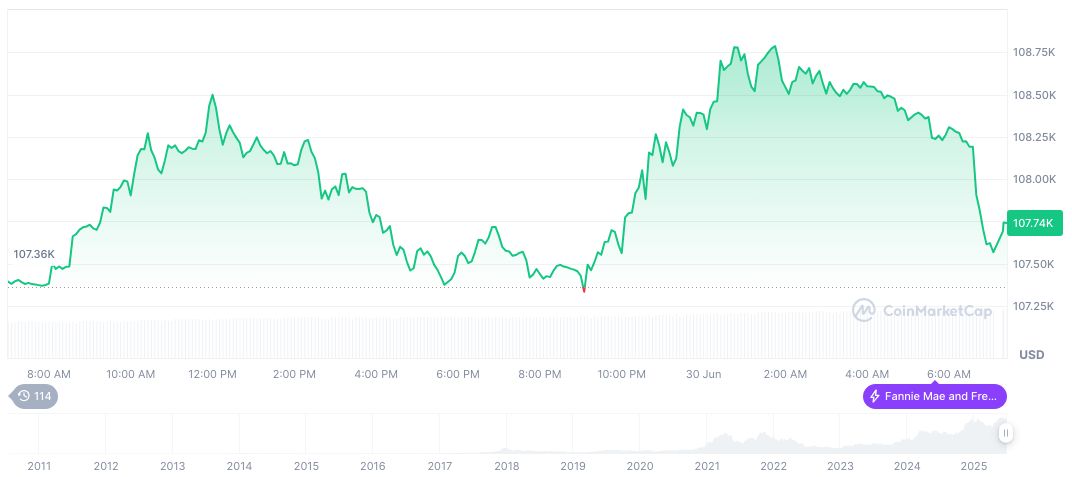Click the 12:00 PM time axis label
Screen dimensions: 1072x477
[x=212, y=374]
